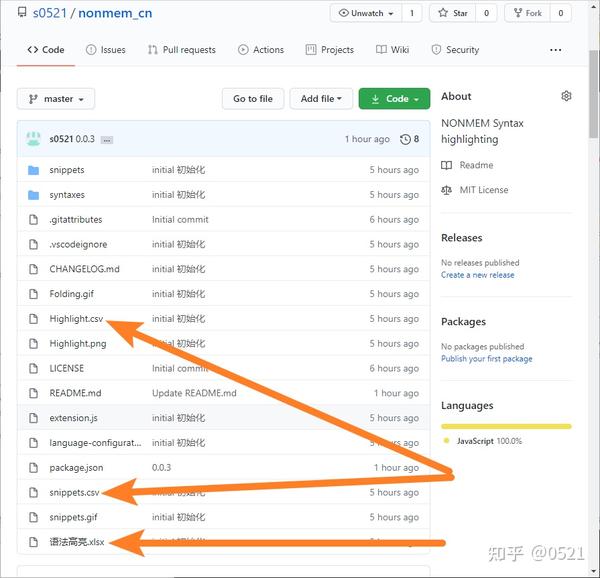Open the green Code dropdown
This screenshot has height=578, width=600.
pyautogui.click(x=394, y=99)
